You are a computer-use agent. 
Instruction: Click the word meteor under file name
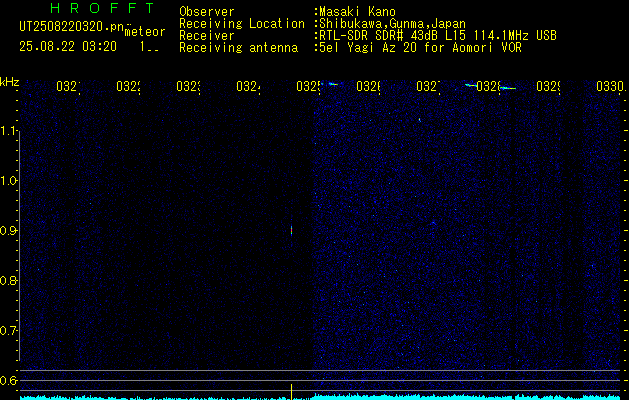point(145,32)
